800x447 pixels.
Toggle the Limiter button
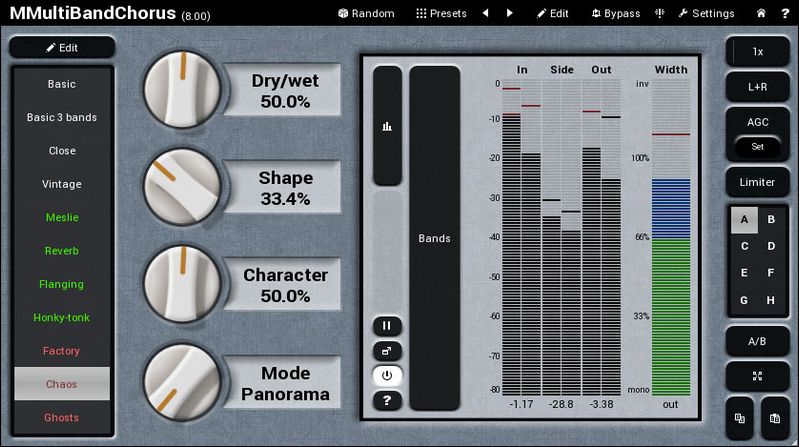click(758, 182)
